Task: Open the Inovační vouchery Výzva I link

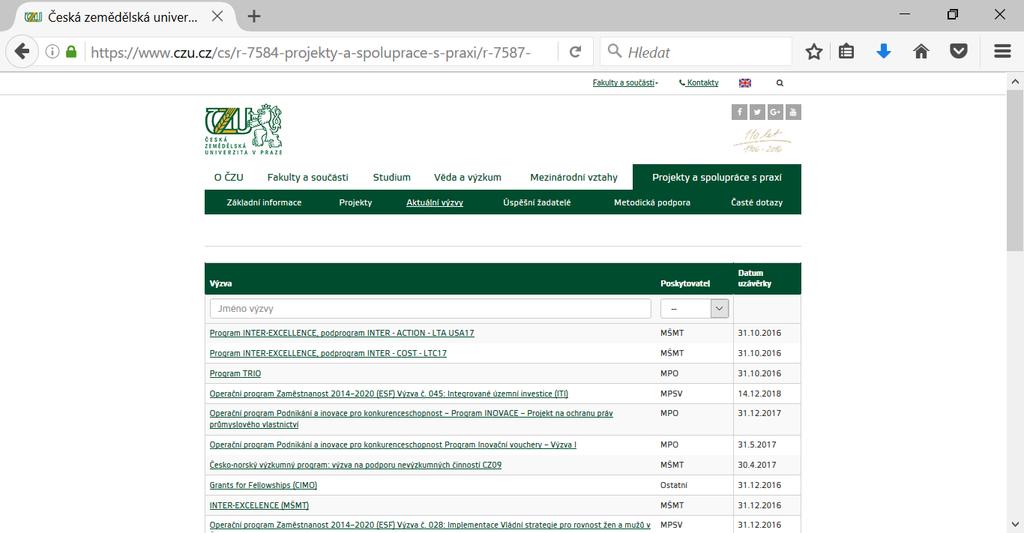Action: pos(392,445)
